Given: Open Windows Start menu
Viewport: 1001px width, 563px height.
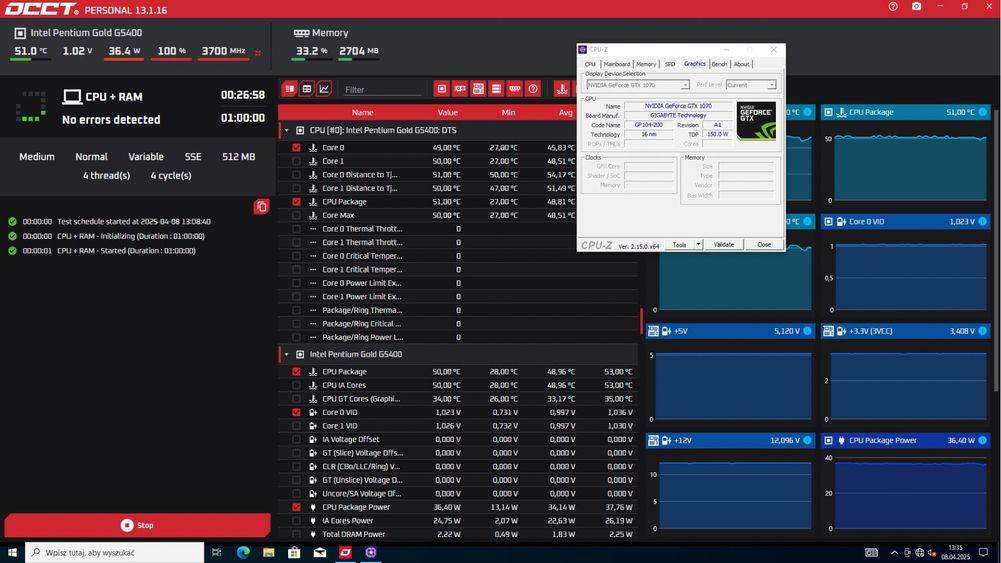Looking at the screenshot, I should [x=12, y=552].
